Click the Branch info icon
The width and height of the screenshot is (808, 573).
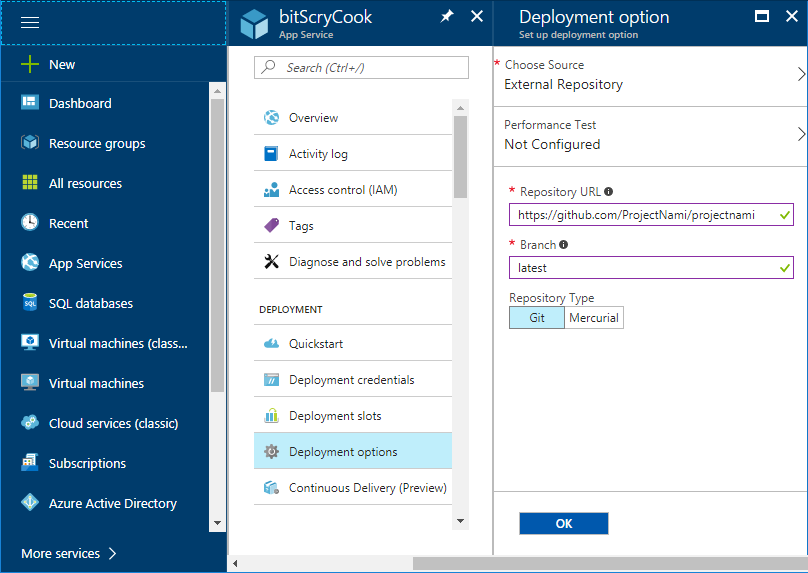click(564, 245)
